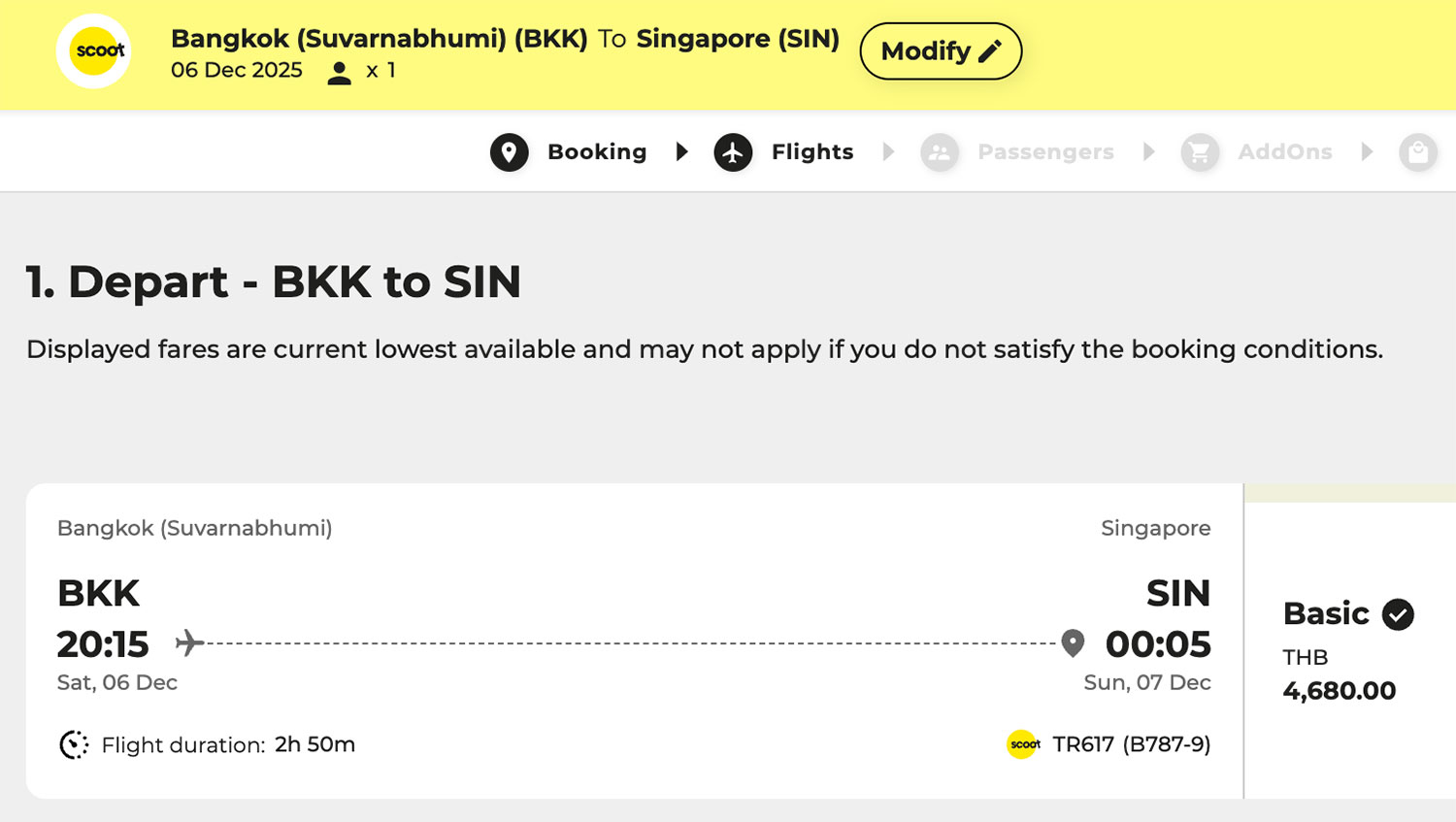
Task: Click the Passengers step people icon
Action: [939, 152]
